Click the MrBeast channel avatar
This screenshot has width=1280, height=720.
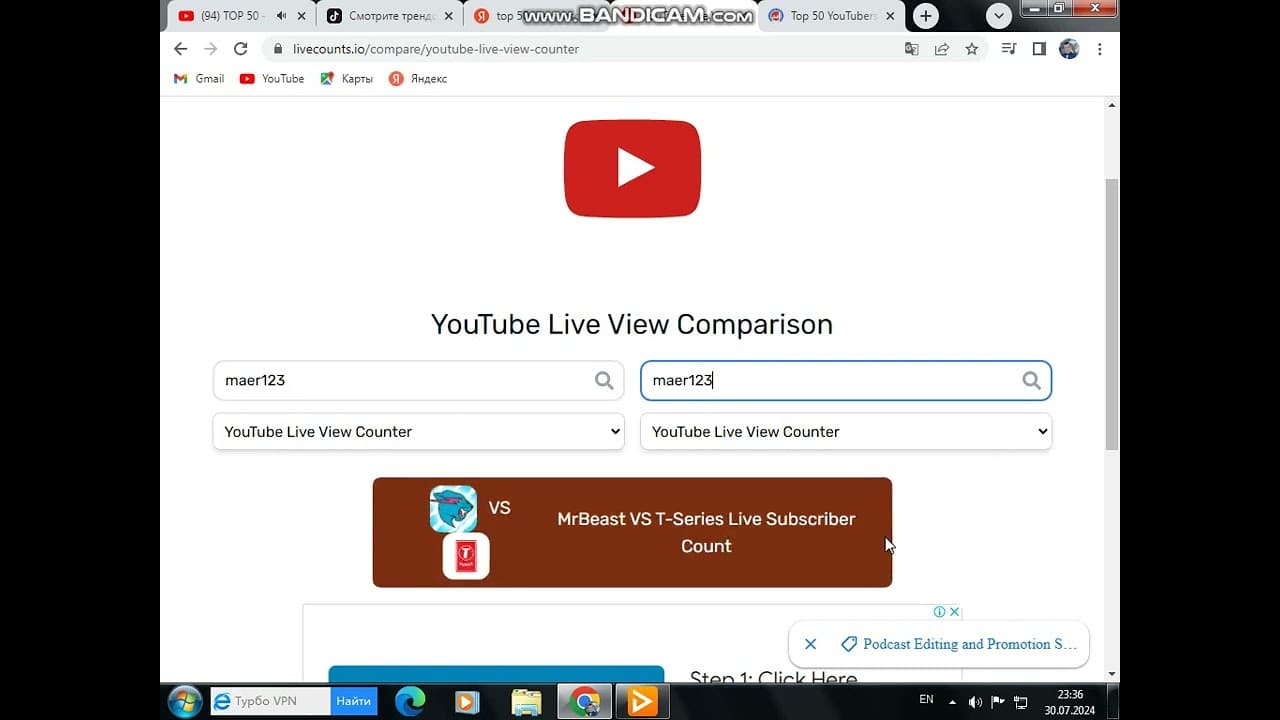pyautogui.click(x=453, y=509)
